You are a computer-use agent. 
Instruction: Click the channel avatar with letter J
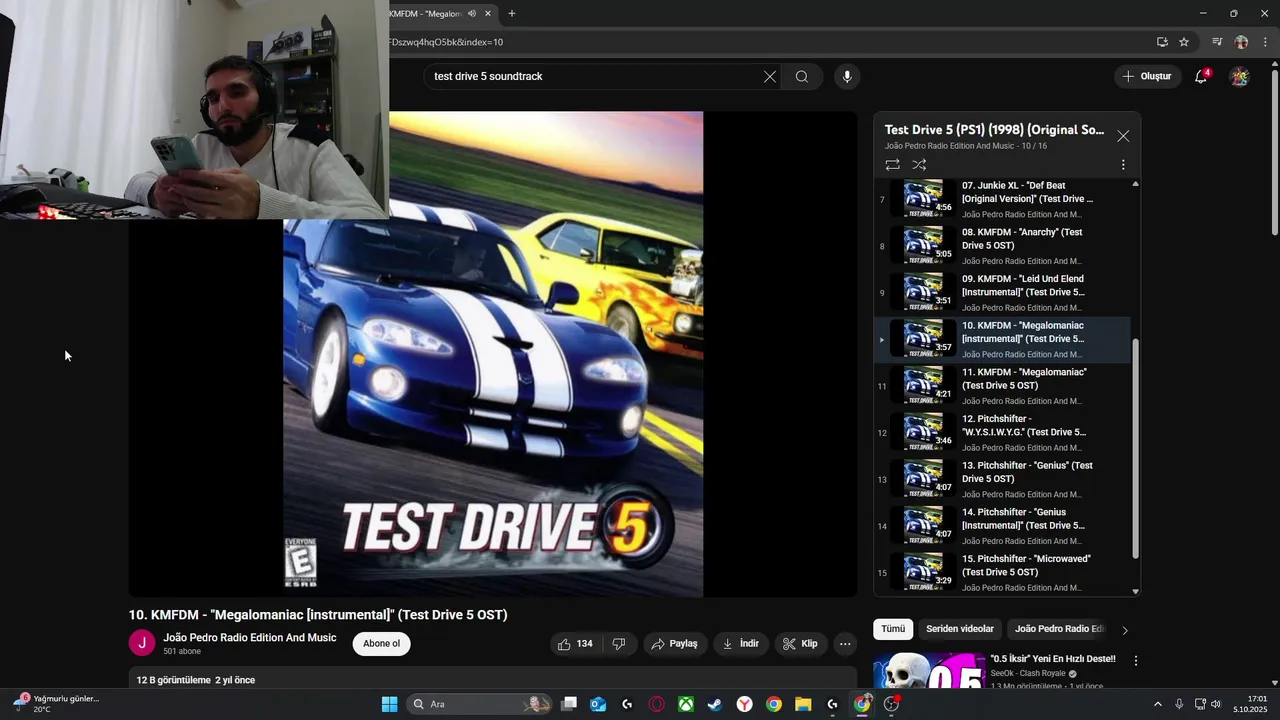pyautogui.click(x=142, y=643)
